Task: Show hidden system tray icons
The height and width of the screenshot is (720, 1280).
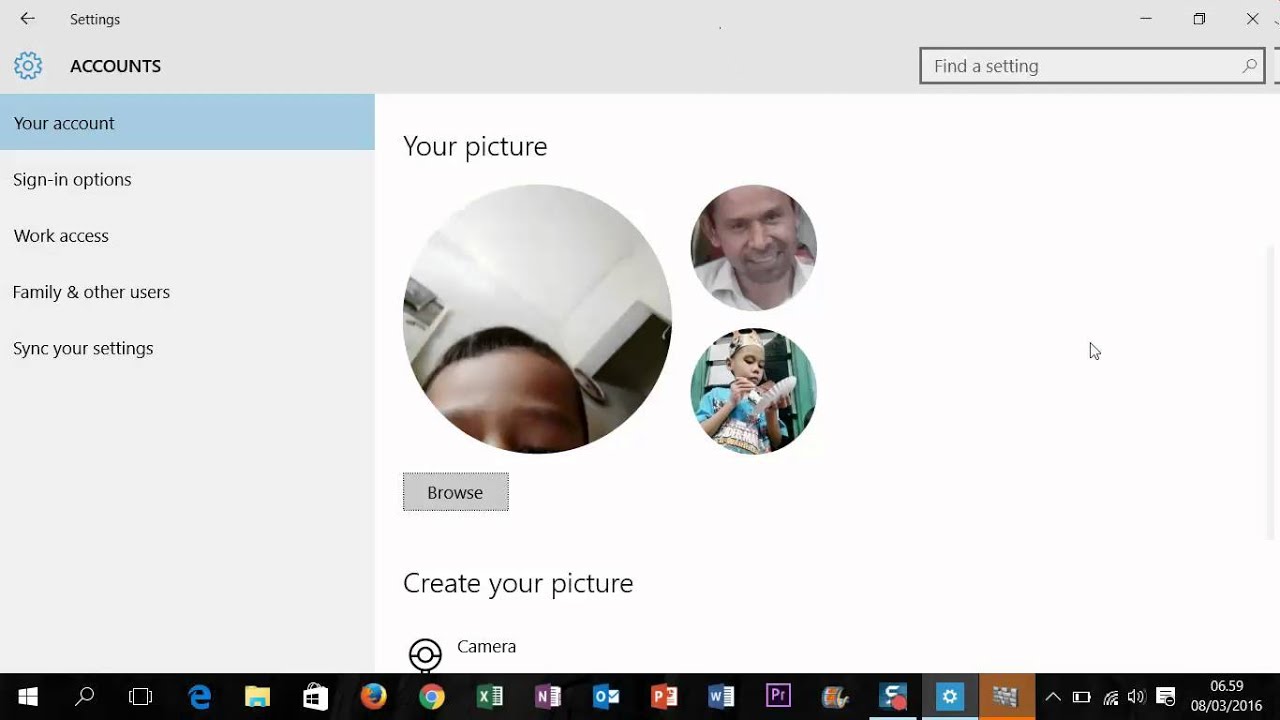Action: tap(1053, 697)
